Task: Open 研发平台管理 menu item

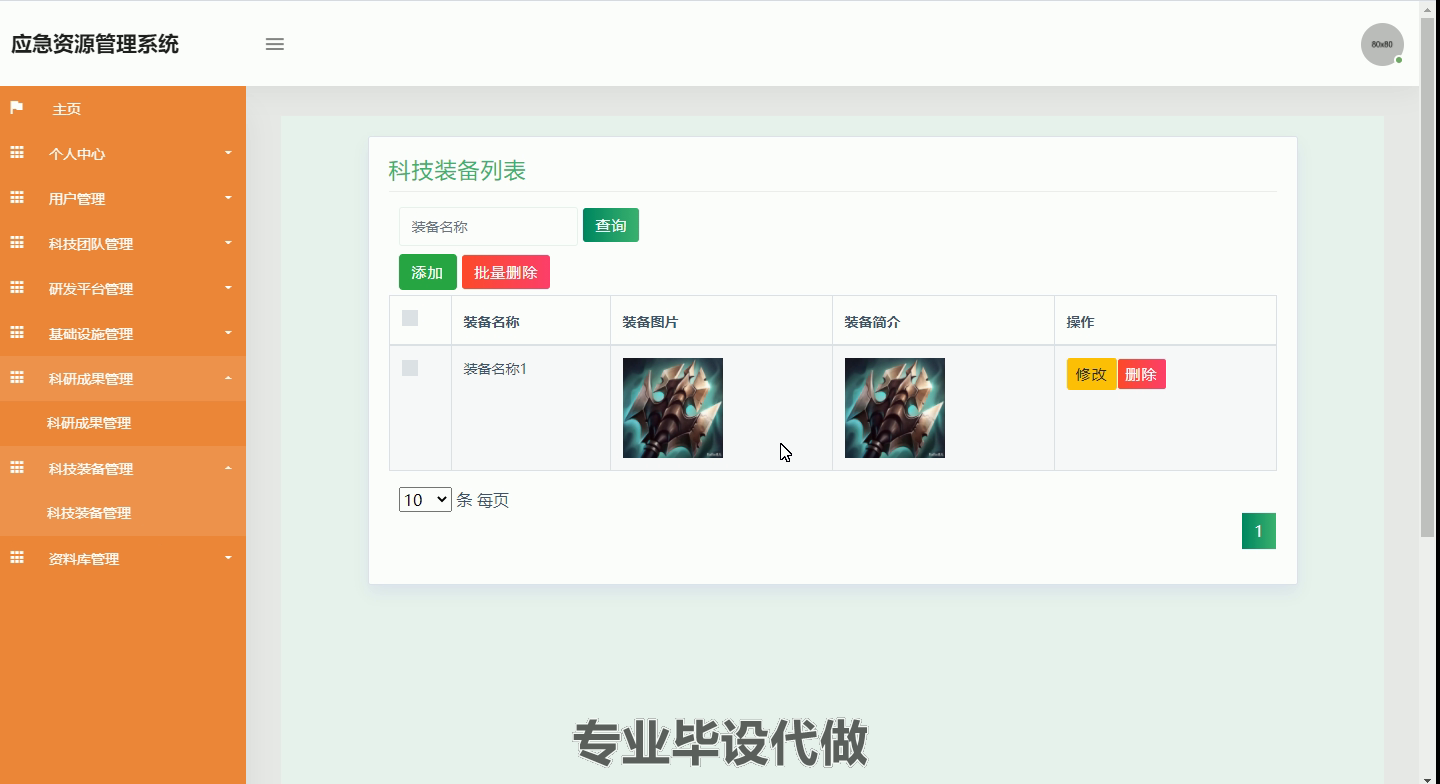Action: pos(91,289)
